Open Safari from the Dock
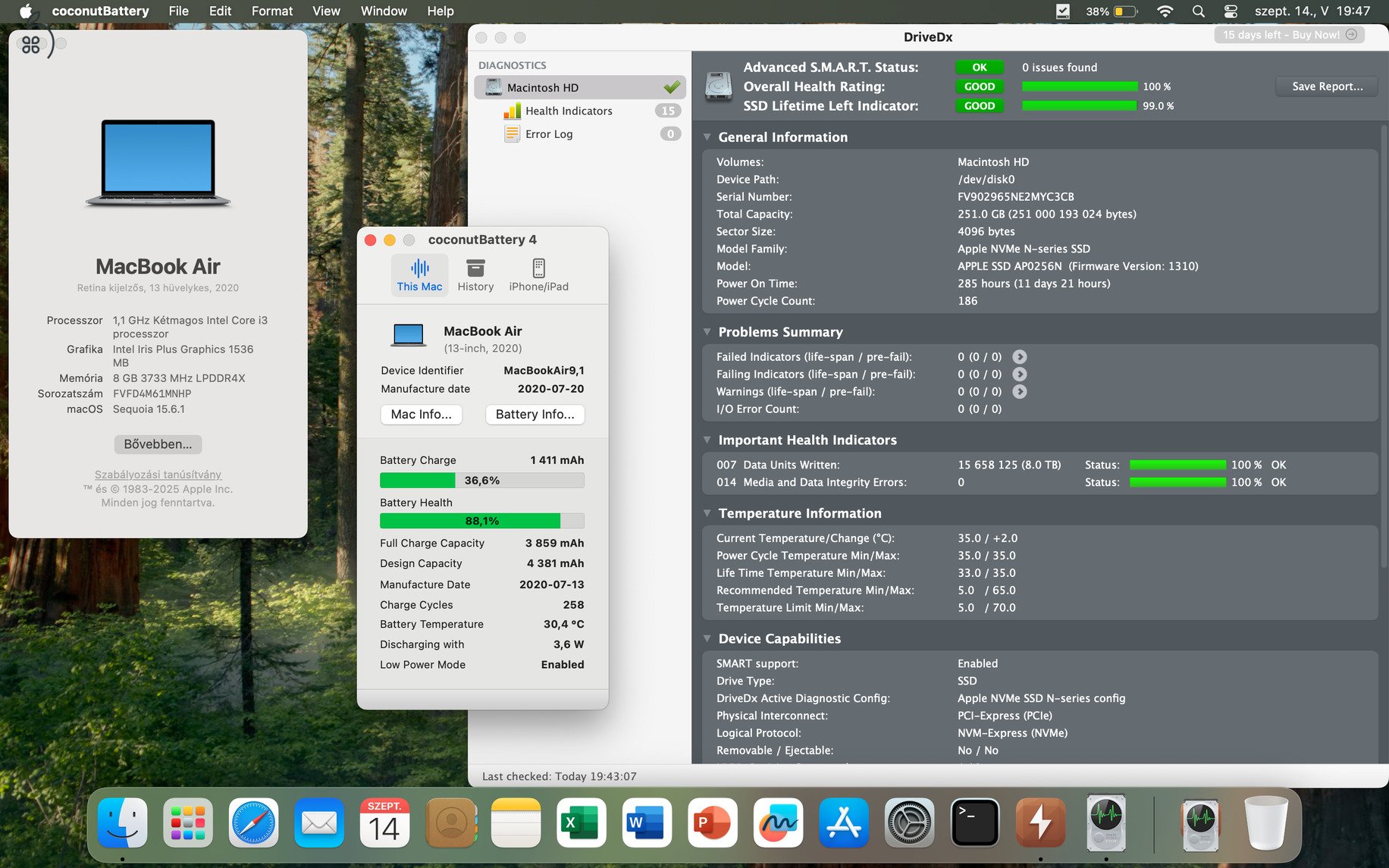 click(253, 823)
